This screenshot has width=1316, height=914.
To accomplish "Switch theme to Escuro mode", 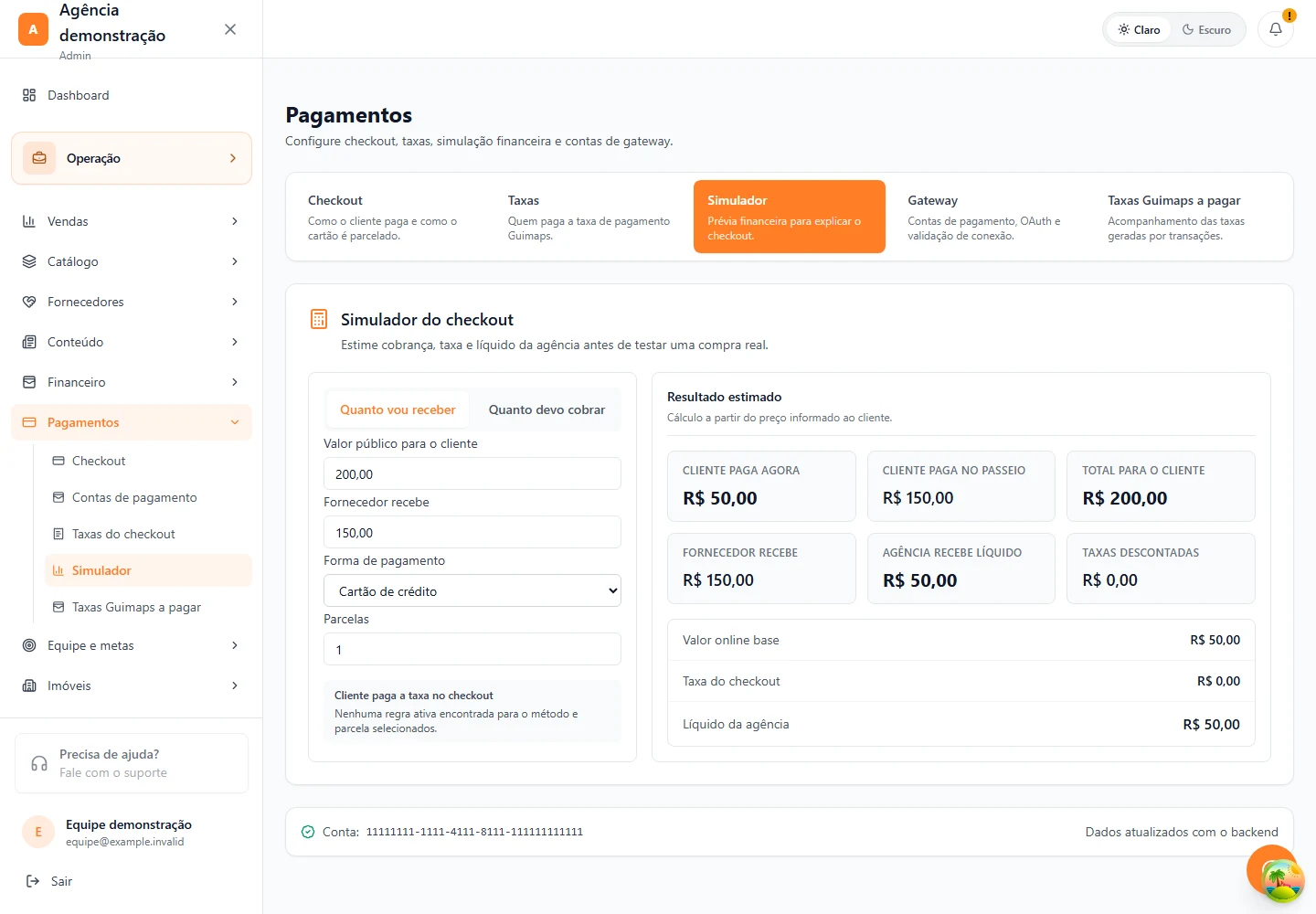I will pos(1206,29).
